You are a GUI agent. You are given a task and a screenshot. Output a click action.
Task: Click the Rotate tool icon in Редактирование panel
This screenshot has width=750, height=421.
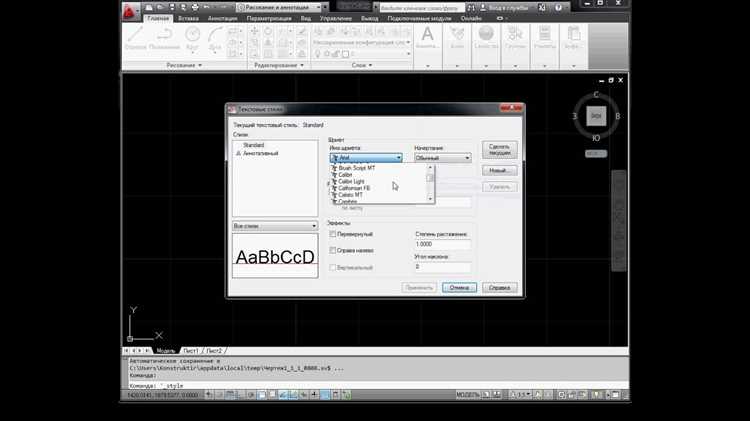[x=268, y=32]
